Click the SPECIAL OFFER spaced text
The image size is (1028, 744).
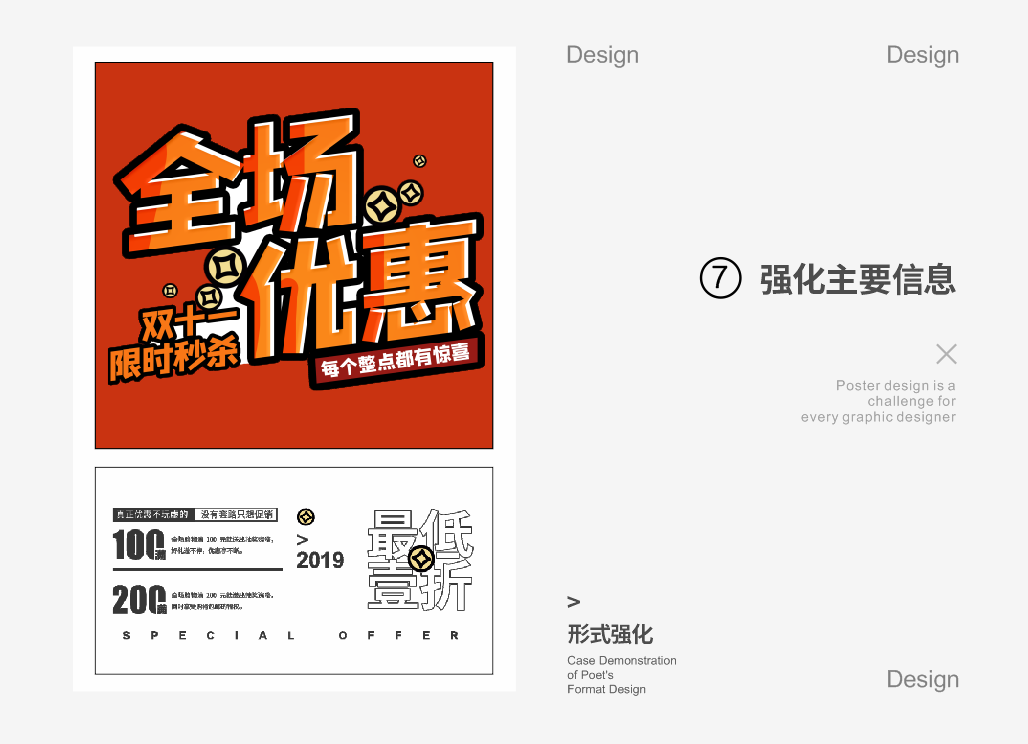[291, 636]
